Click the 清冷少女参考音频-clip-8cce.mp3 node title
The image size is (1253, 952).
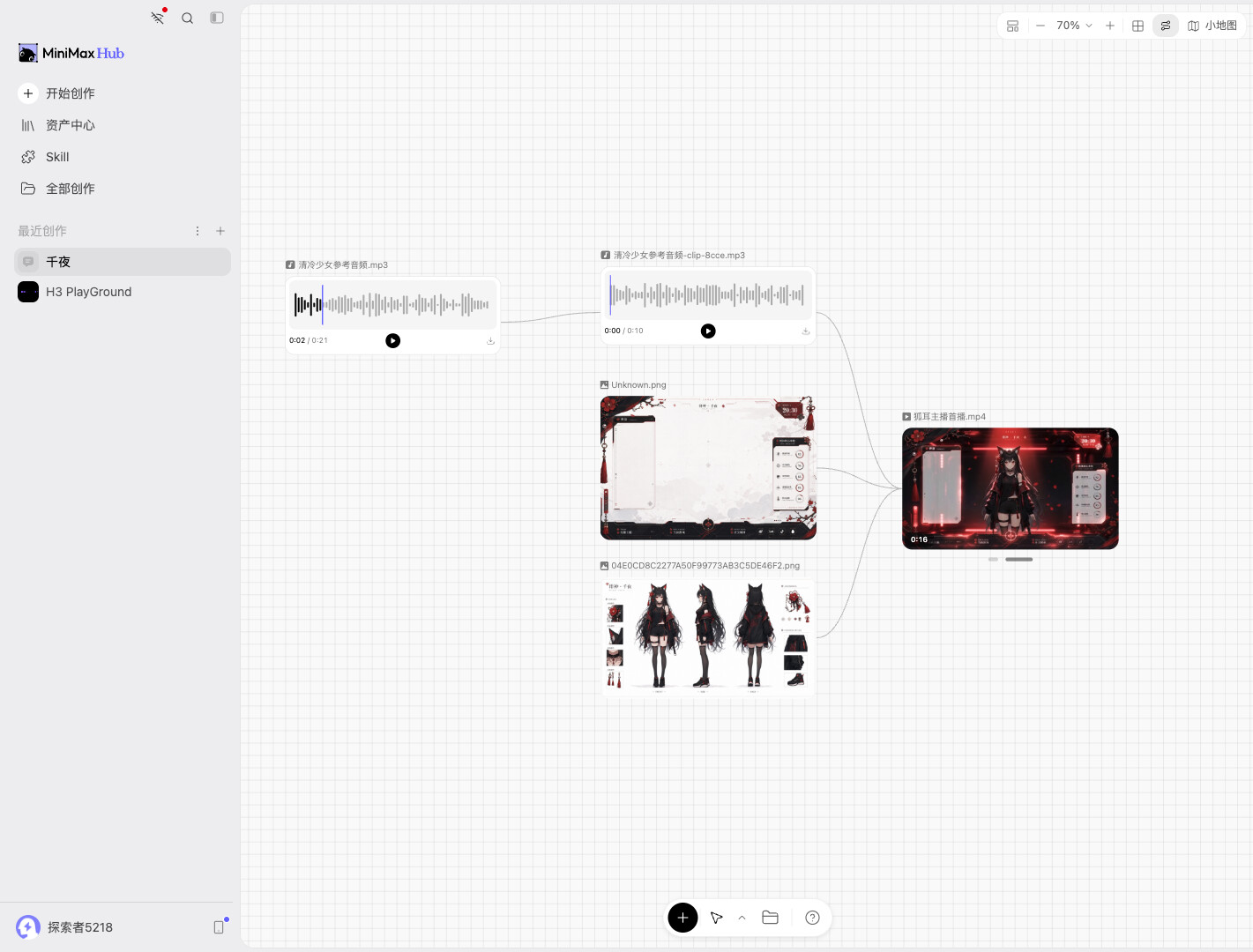pos(679,255)
